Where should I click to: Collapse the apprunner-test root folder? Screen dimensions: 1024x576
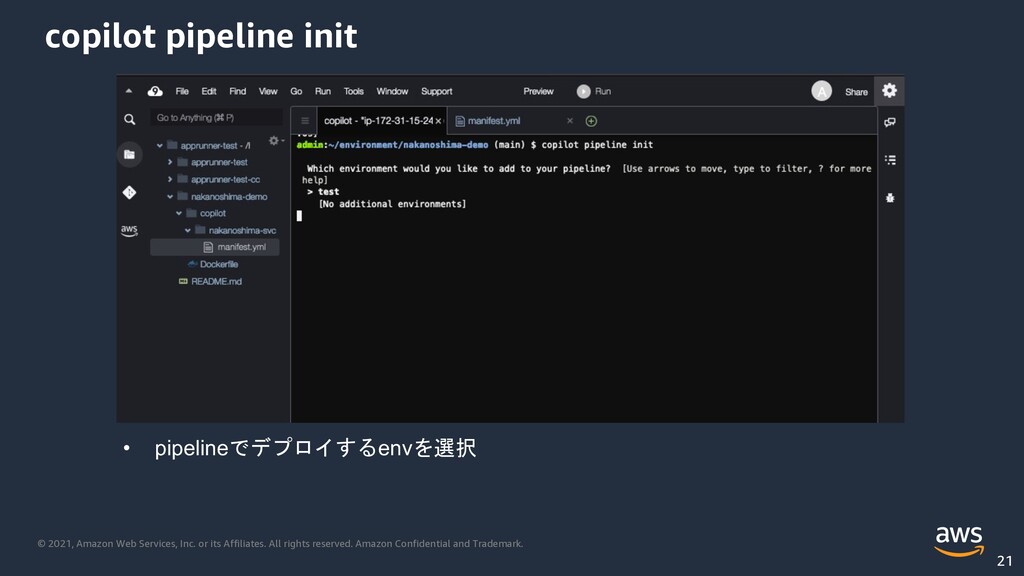160,146
